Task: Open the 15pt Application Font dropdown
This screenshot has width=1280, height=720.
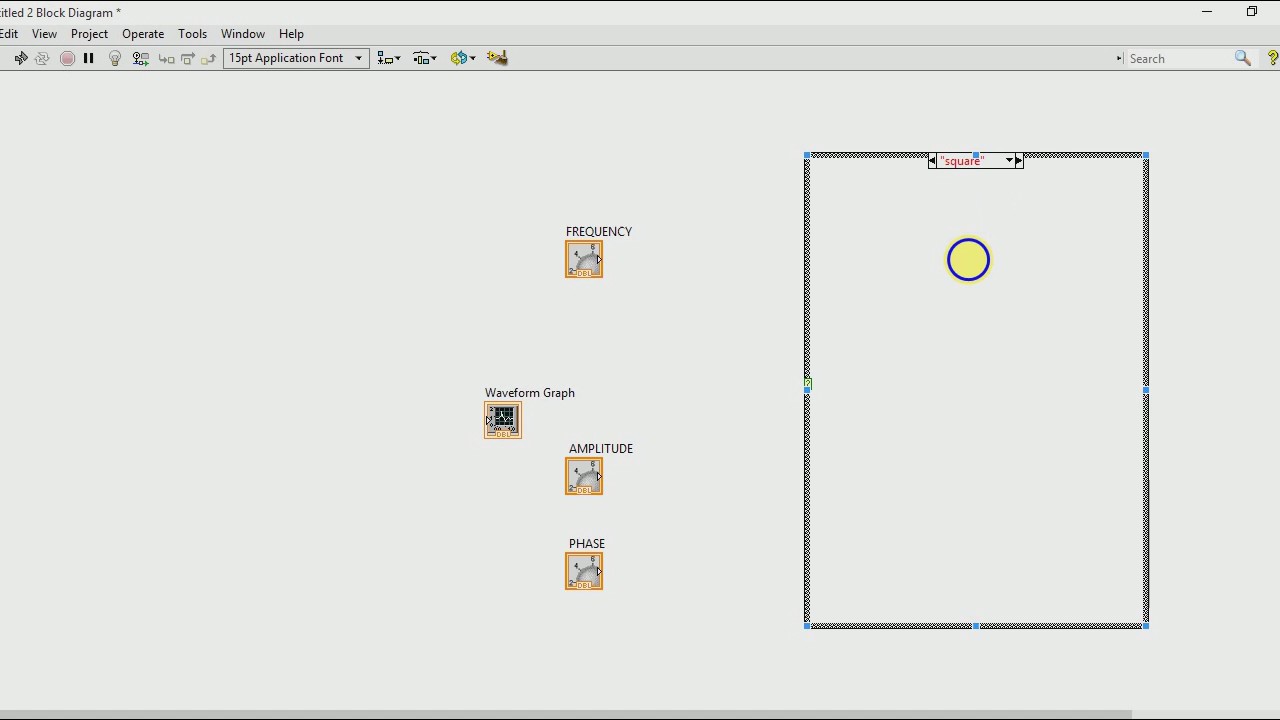Action: coord(296,58)
